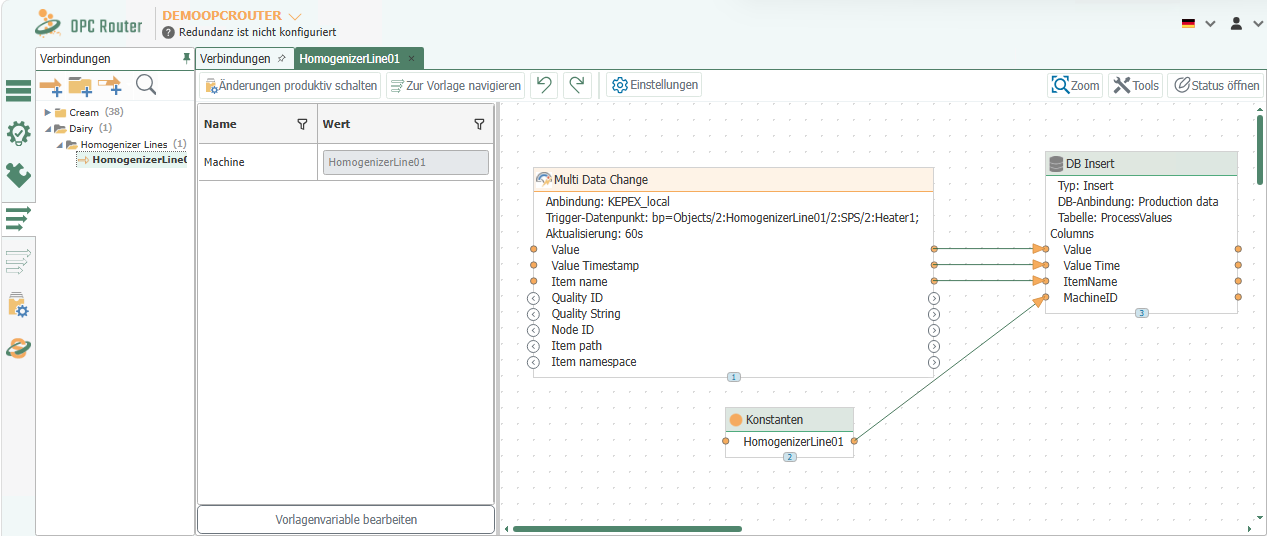Undo the last change
Screen dimensions: 1267x536
[544, 85]
